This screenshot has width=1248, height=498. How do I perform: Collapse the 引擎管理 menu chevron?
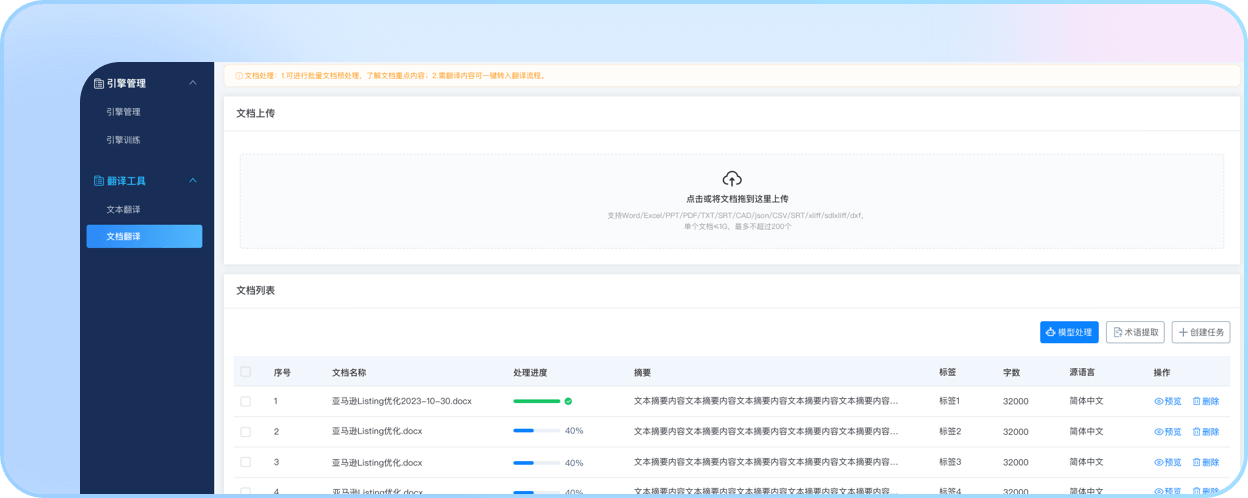click(x=193, y=83)
